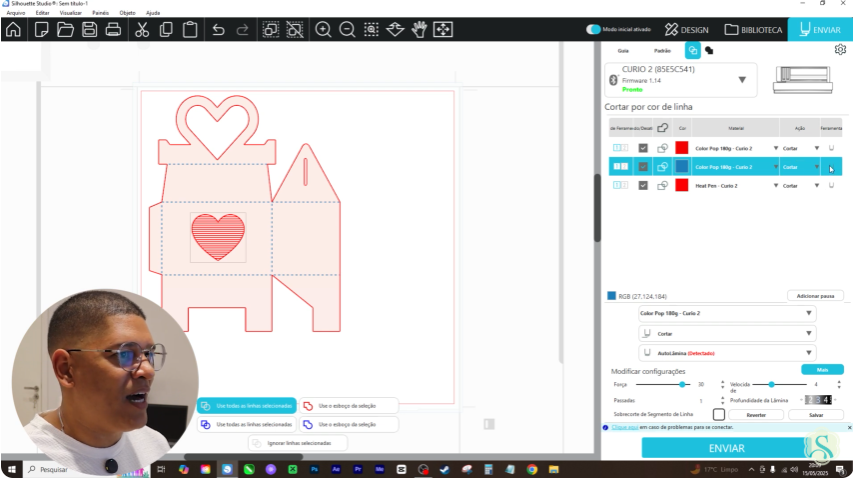The width and height of the screenshot is (853, 478).
Task: Open material dropdown in the first red row
Action: (x=776, y=148)
